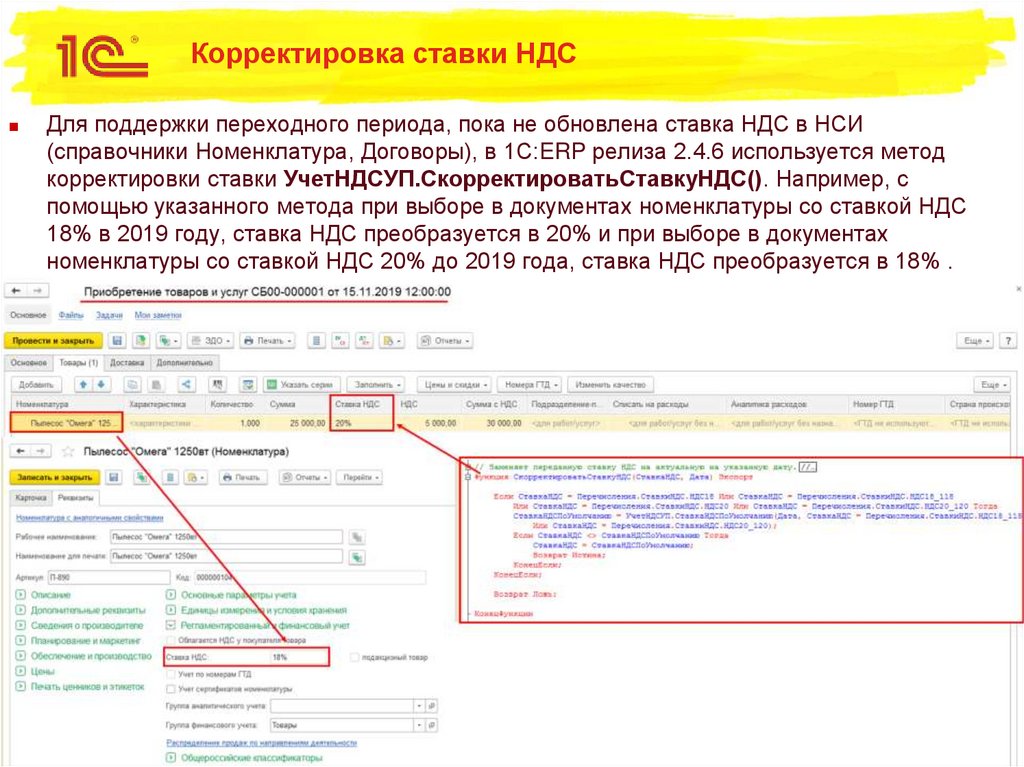Click the split row (share) icon
This screenshot has width=1024, height=767.
click(186, 385)
